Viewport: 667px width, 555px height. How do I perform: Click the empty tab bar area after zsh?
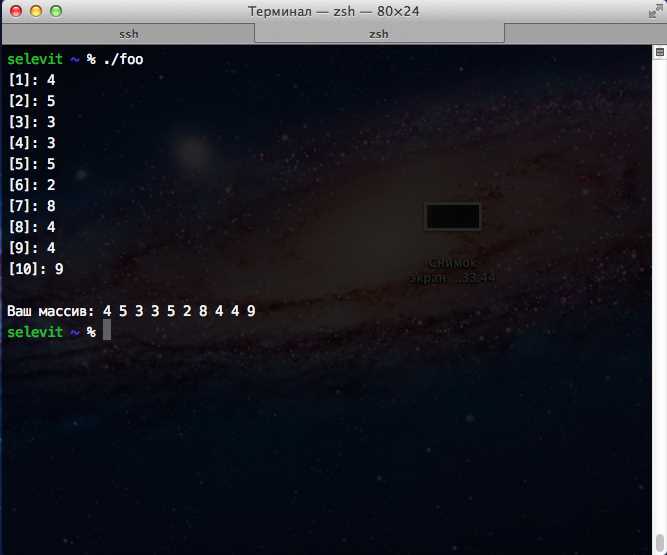(x=585, y=34)
